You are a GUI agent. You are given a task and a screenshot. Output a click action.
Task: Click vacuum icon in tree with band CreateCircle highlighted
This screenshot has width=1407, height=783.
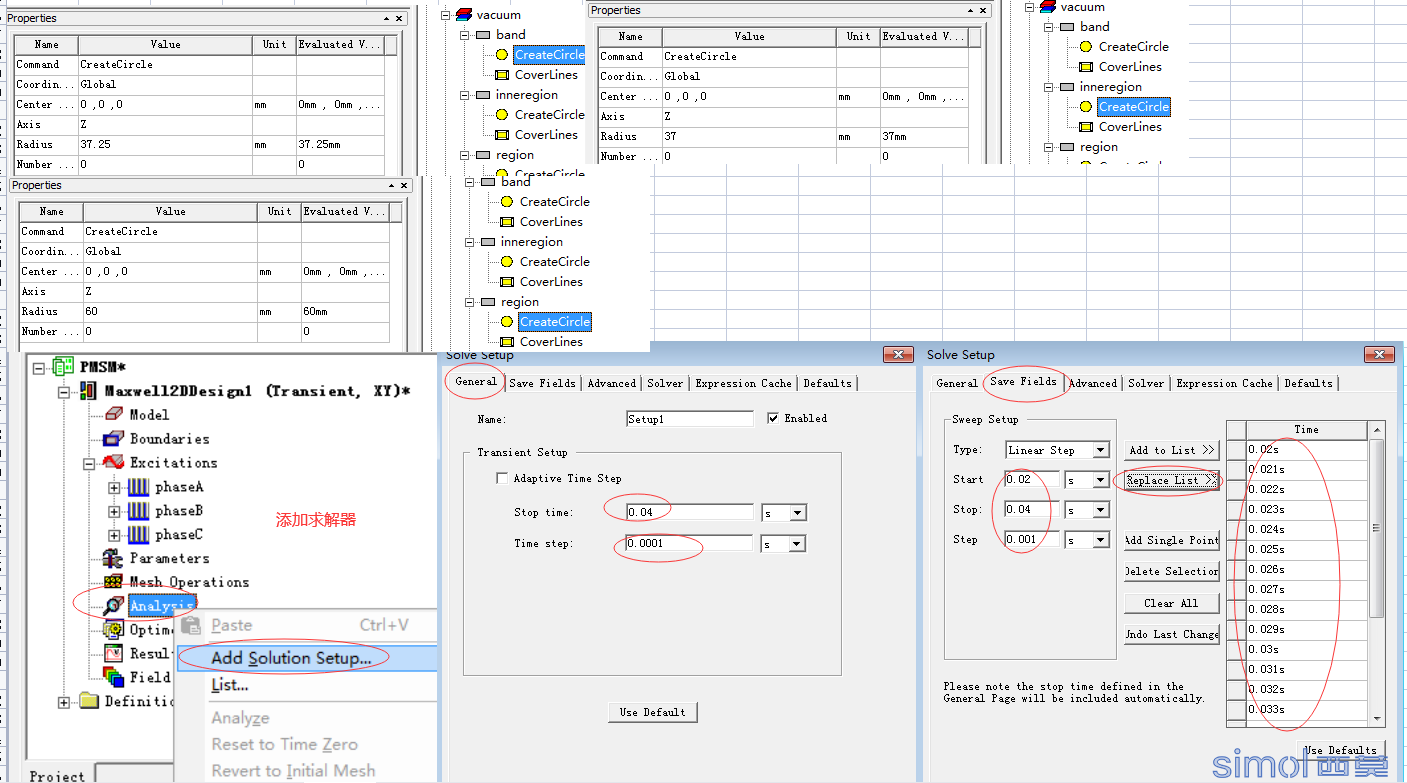tap(463, 14)
